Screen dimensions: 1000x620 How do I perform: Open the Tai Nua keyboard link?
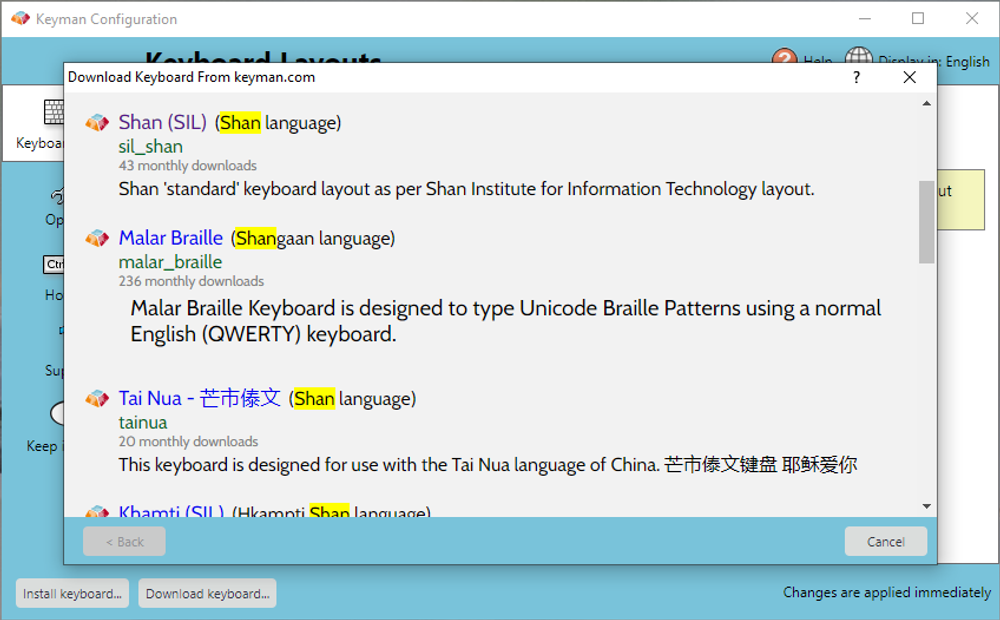click(200, 399)
